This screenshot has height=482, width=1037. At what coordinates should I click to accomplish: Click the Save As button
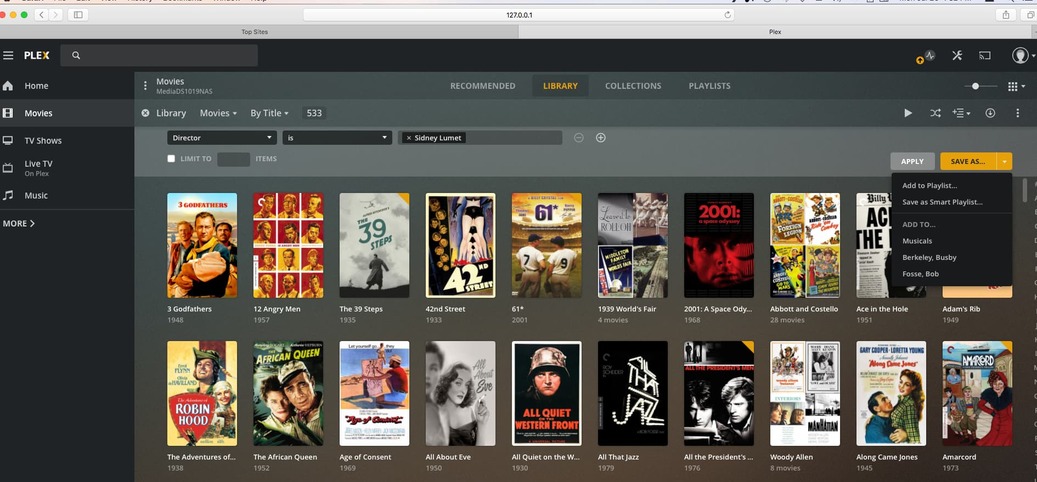[968, 161]
